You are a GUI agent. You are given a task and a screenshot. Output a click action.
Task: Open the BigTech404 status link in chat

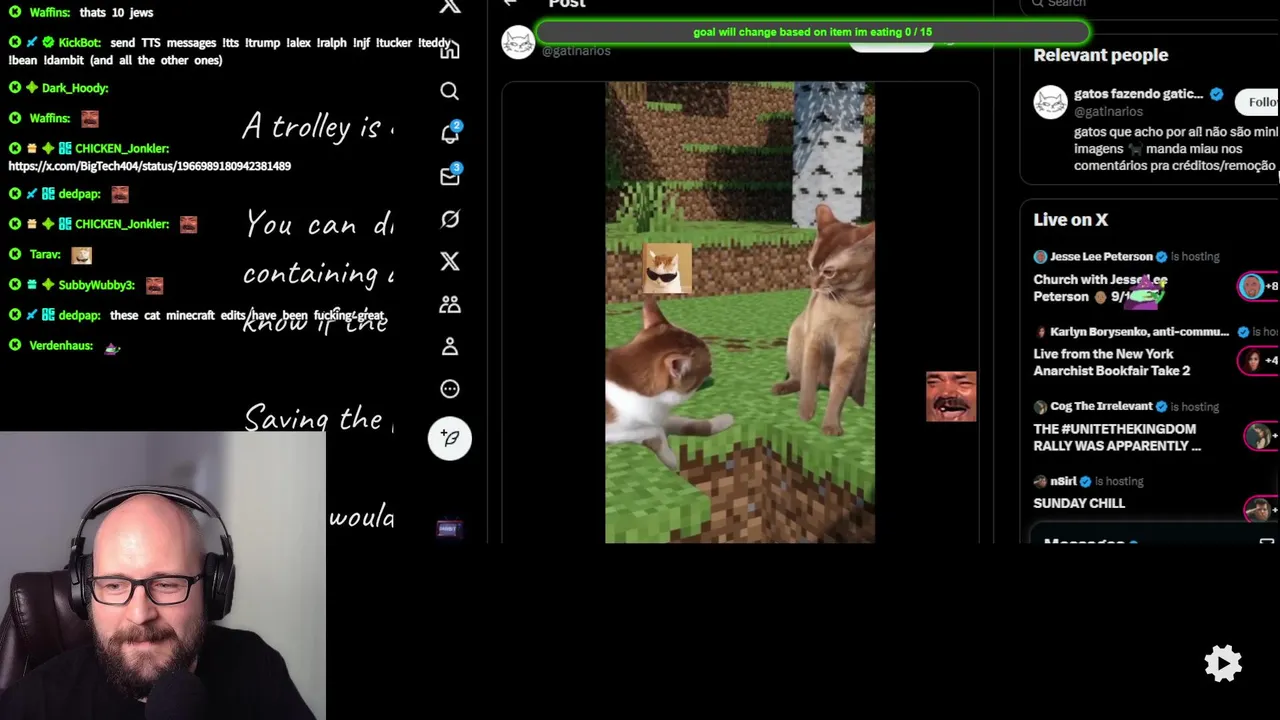pyautogui.click(x=150, y=166)
